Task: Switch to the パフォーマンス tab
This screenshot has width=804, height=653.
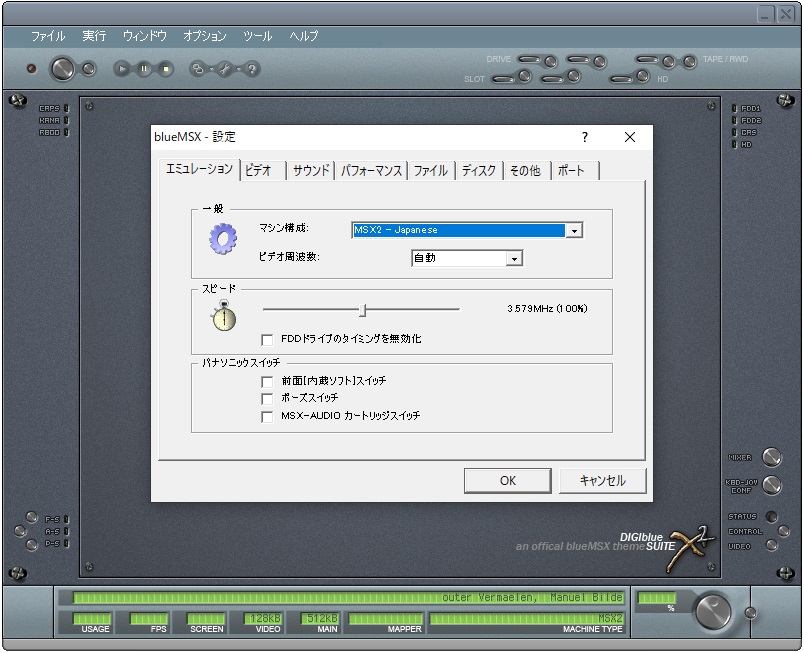Action: [x=371, y=170]
